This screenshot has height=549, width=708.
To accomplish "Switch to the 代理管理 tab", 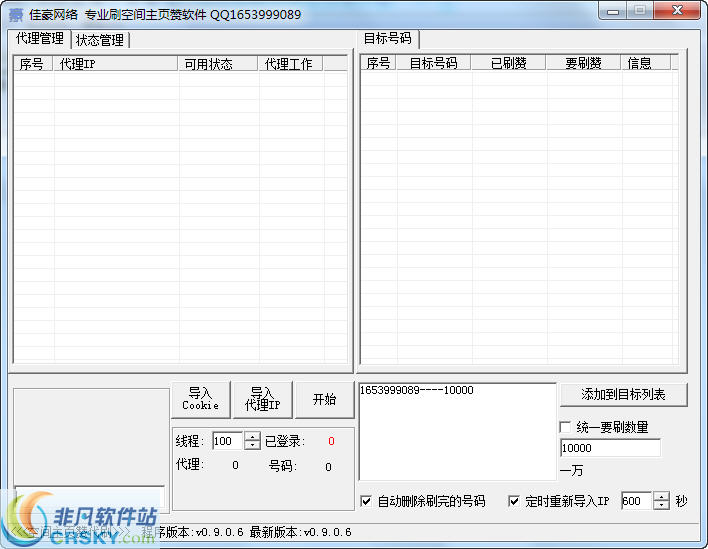I will tap(40, 39).
